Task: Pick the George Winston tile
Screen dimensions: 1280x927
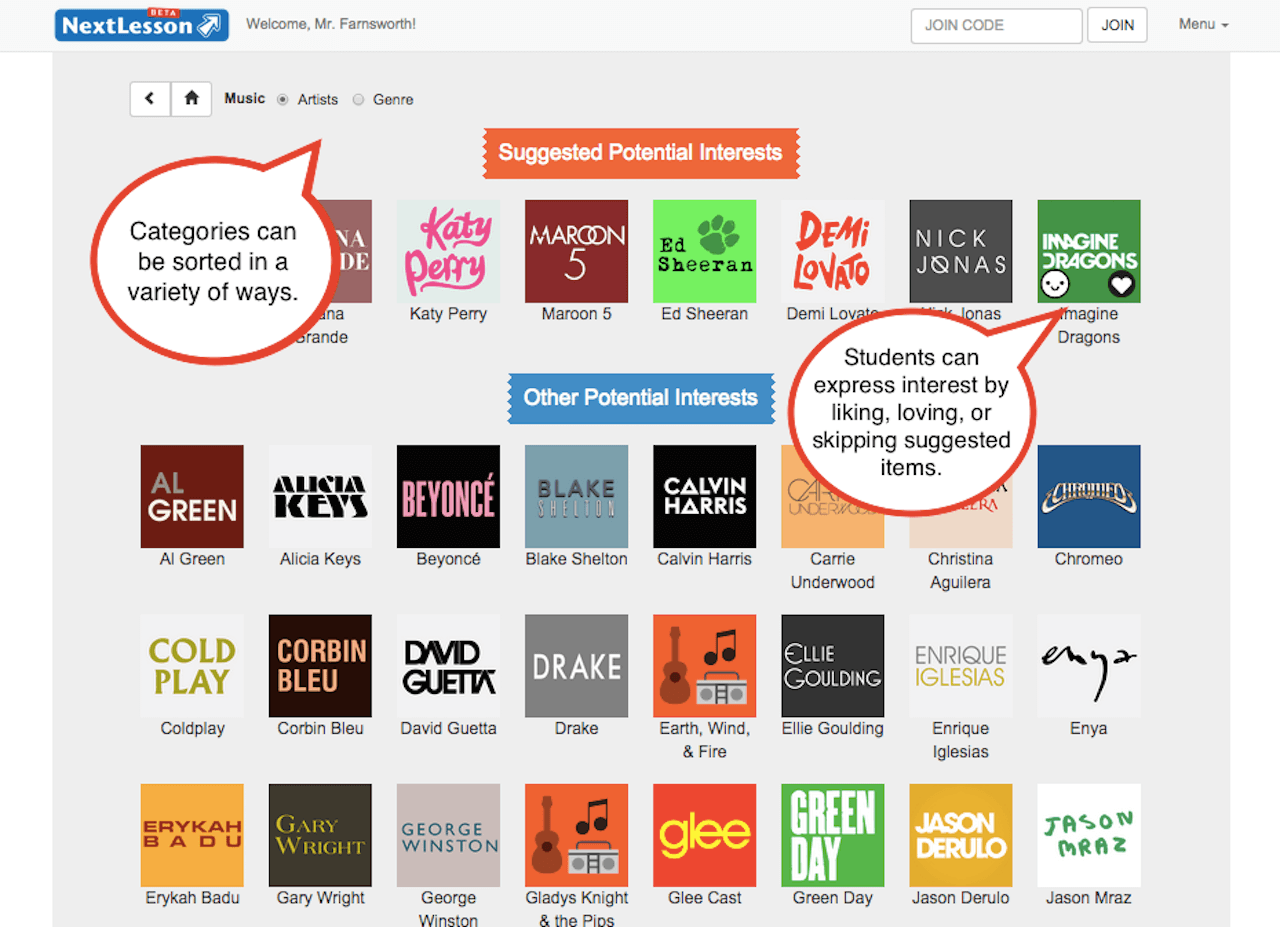Action: (x=448, y=835)
